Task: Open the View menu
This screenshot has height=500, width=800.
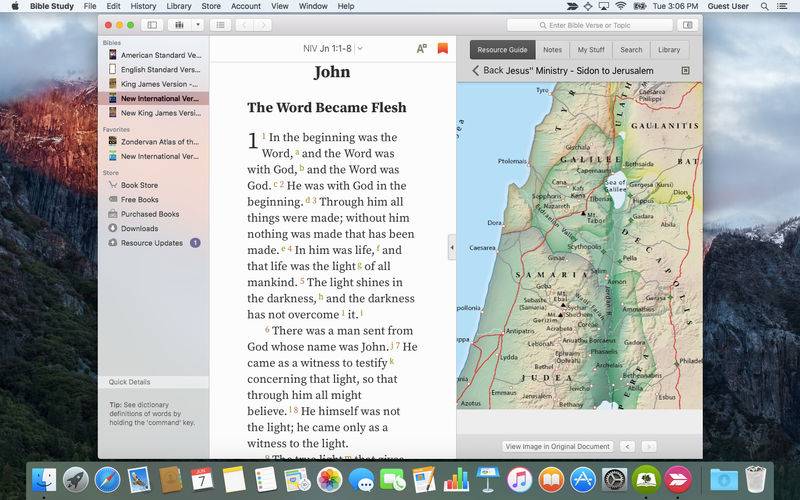Action: pyautogui.click(x=280, y=6)
